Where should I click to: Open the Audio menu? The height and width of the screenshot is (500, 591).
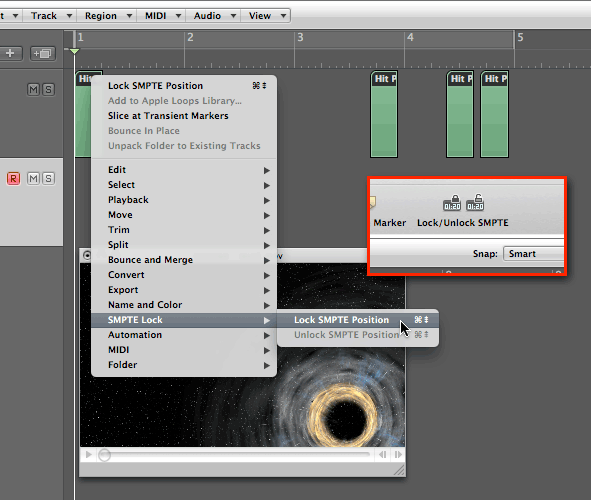[x=214, y=16]
